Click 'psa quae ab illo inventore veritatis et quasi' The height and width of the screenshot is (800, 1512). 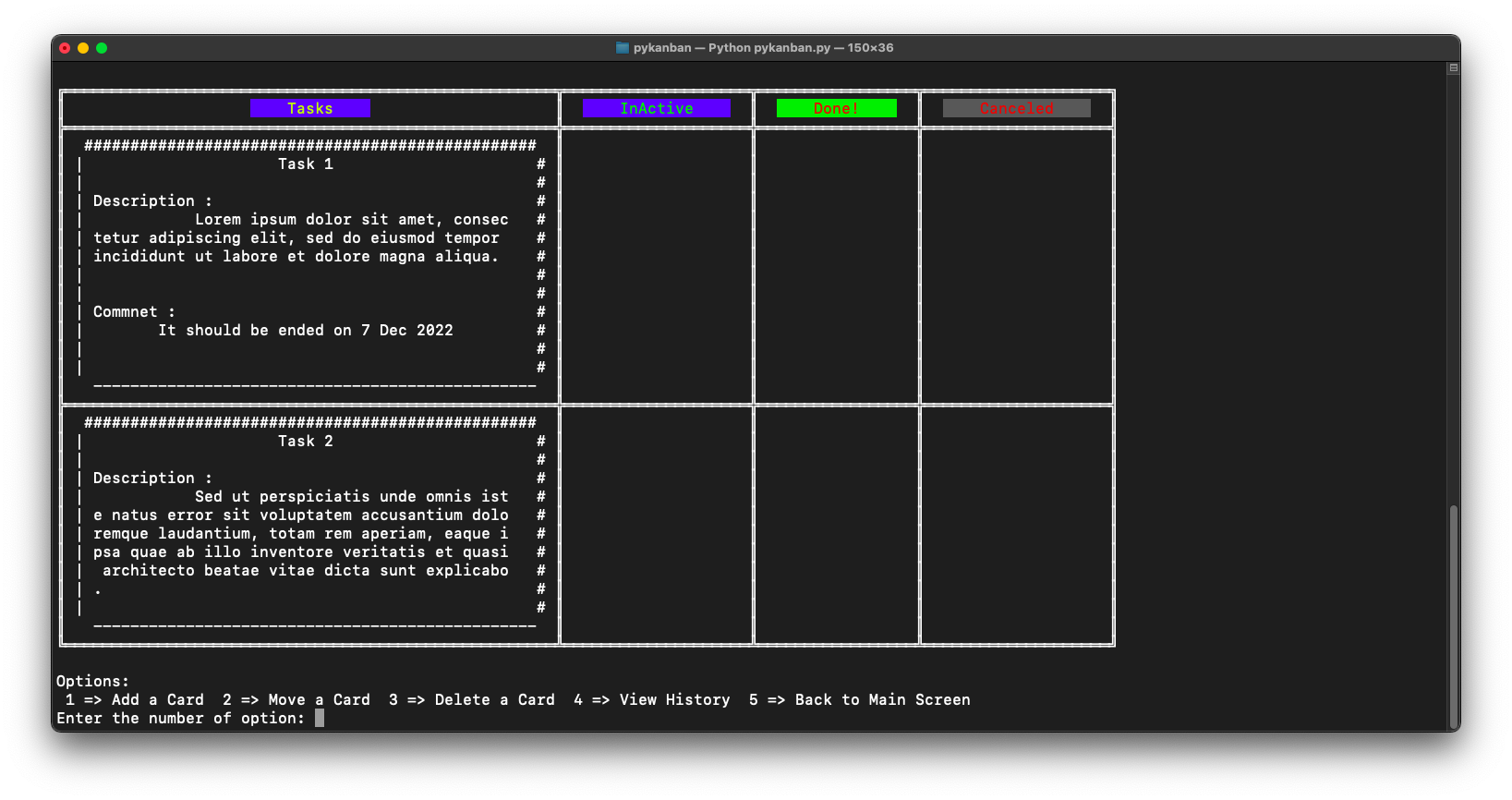click(301, 552)
